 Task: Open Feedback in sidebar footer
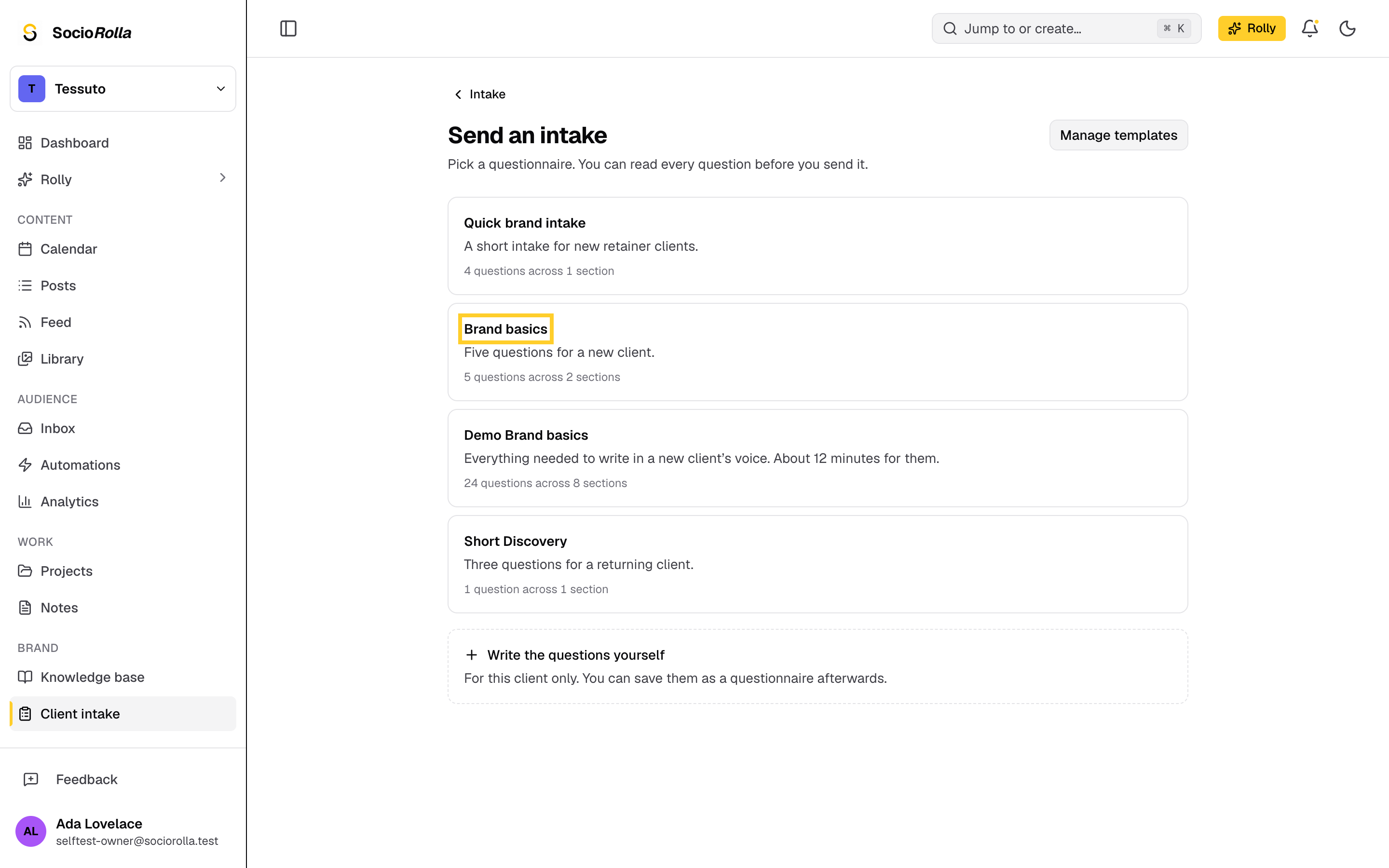pyautogui.click(x=123, y=779)
